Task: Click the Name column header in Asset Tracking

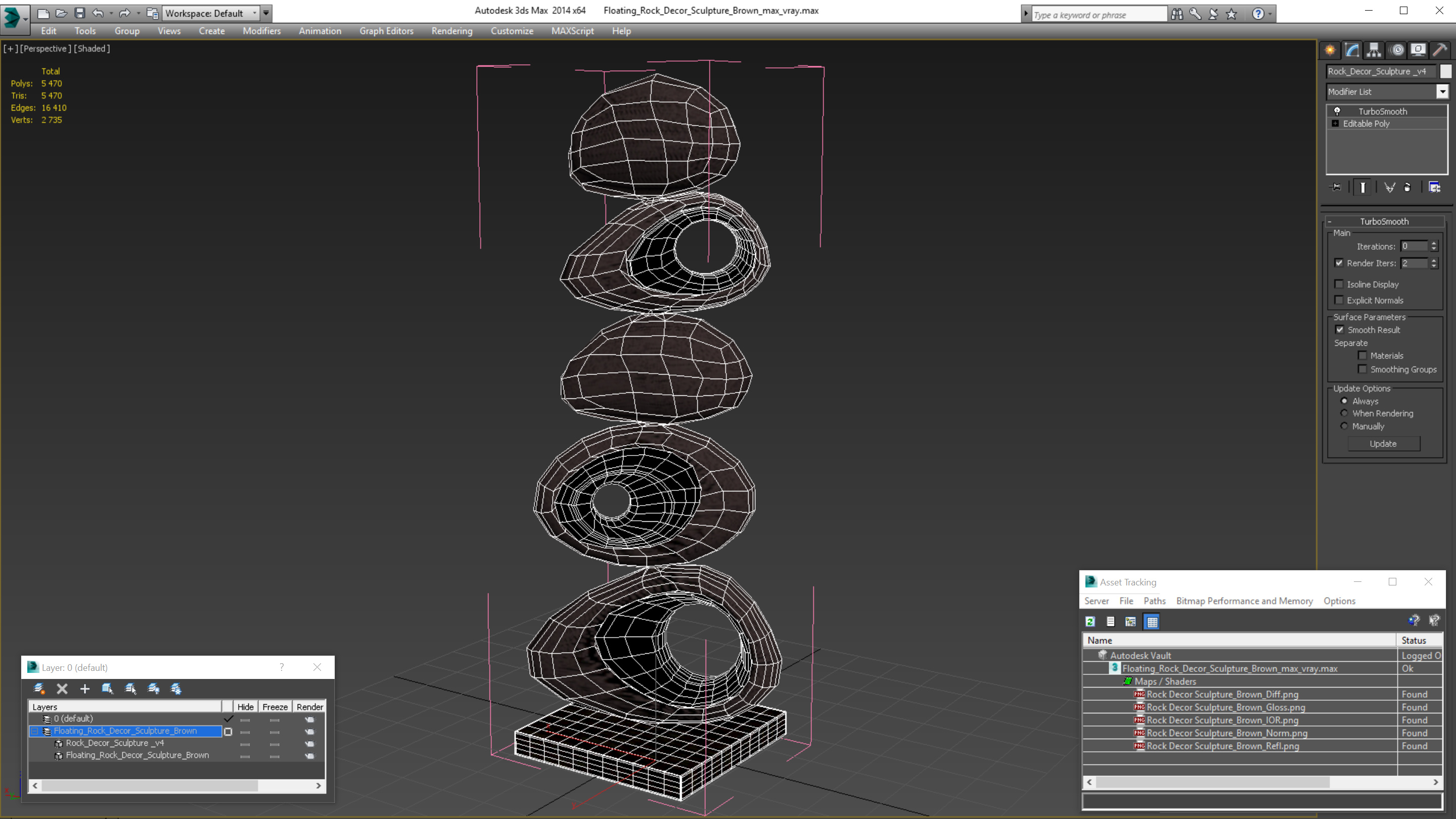Action: [x=1239, y=641]
